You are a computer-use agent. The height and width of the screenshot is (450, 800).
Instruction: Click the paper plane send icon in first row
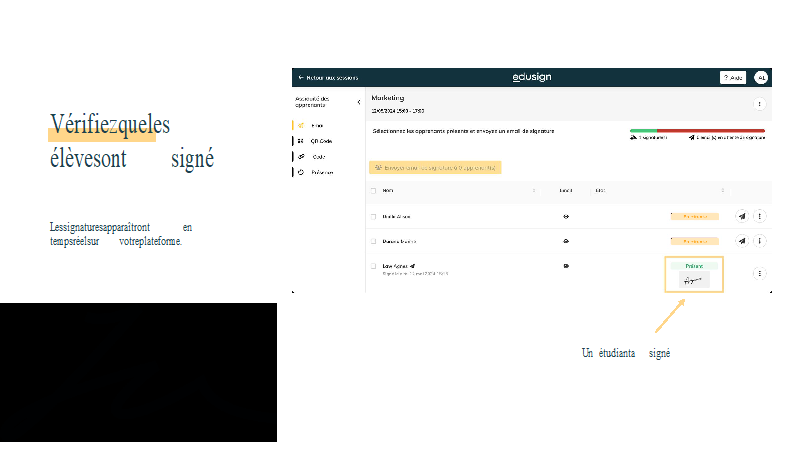pyautogui.click(x=741, y=215)
